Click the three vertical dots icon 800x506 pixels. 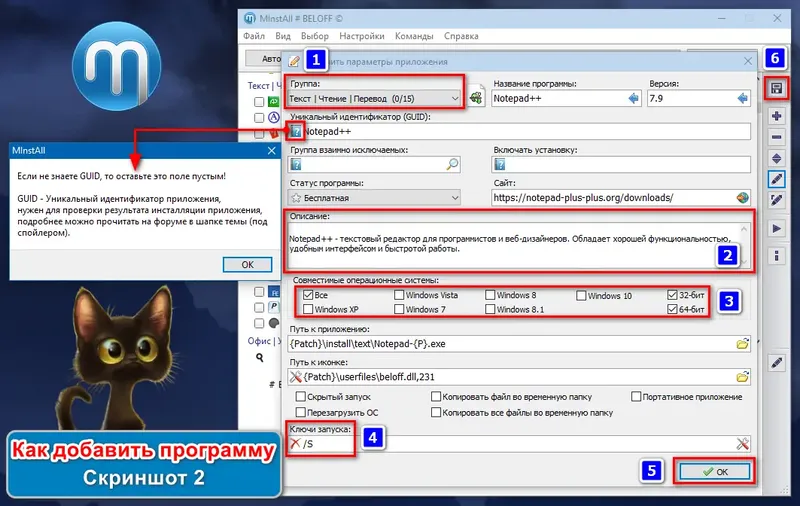point(776,255)
